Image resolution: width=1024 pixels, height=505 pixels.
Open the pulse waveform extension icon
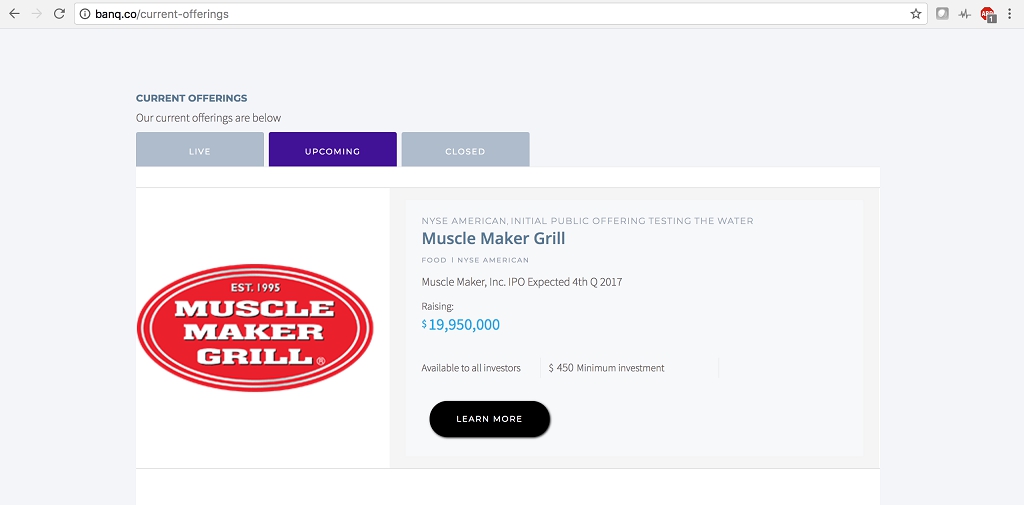pos(964,14)
